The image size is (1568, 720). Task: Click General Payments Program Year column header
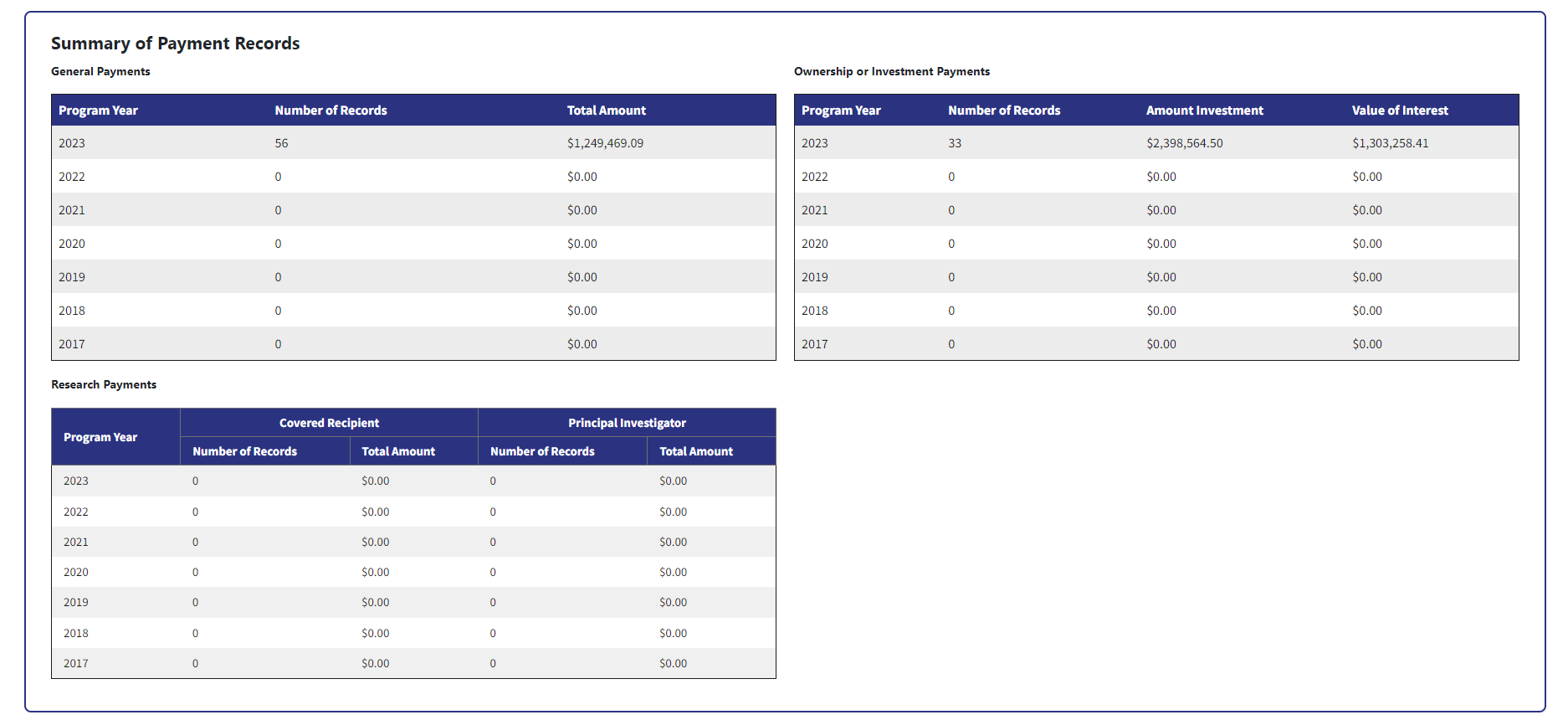coord(98,111)
